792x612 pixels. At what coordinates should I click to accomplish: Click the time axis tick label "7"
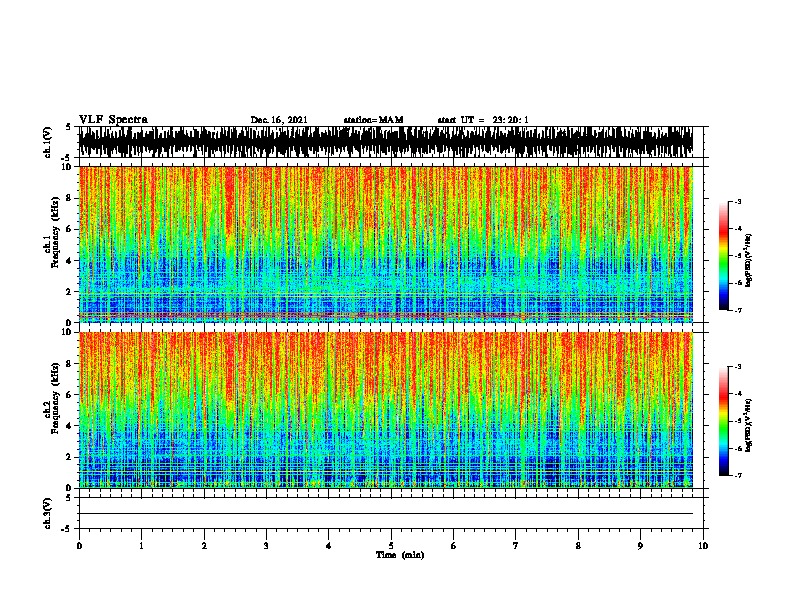click(x=516, y=546)
